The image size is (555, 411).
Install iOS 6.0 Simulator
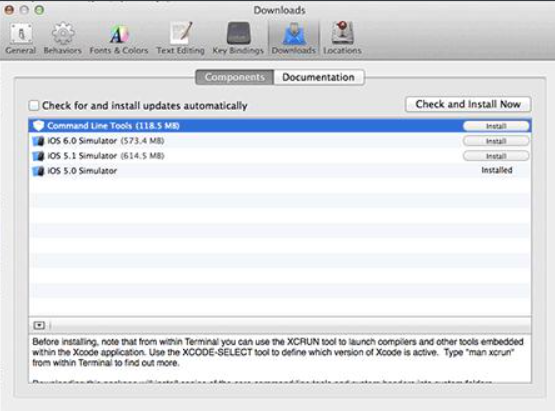click(x=496, y=141)
